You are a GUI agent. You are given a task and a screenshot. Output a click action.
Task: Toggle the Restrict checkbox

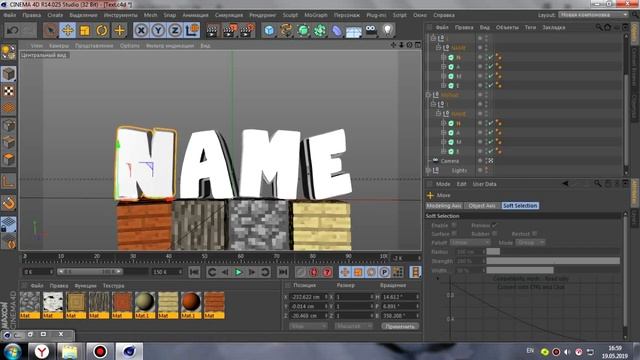[x=534, y=234]
